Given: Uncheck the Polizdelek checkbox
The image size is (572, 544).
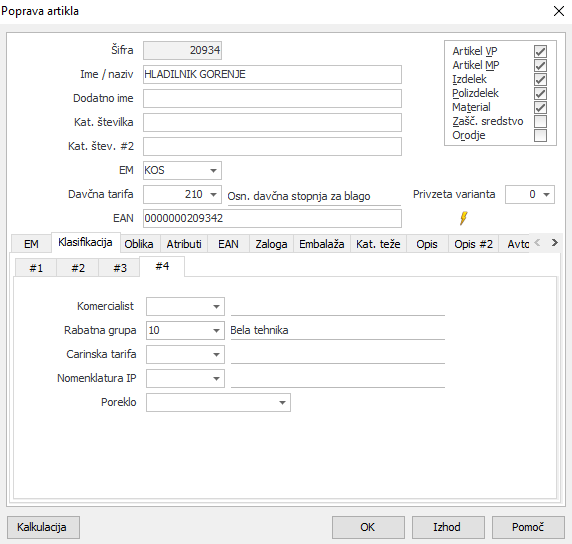Looking at the screenshot, I should [540, 93].
